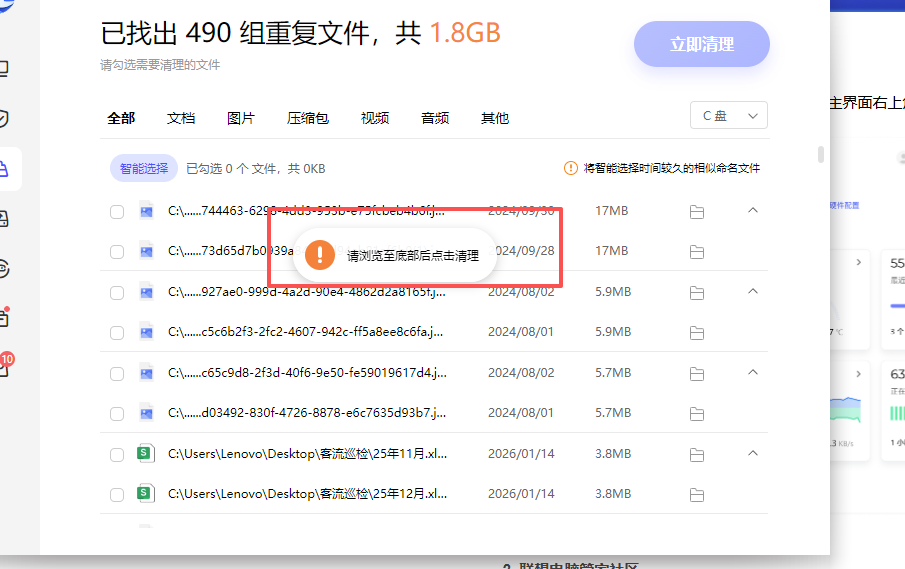The image size is (905, 569).
Task: Select the 视频 category tab
Action: pos(375,118)
